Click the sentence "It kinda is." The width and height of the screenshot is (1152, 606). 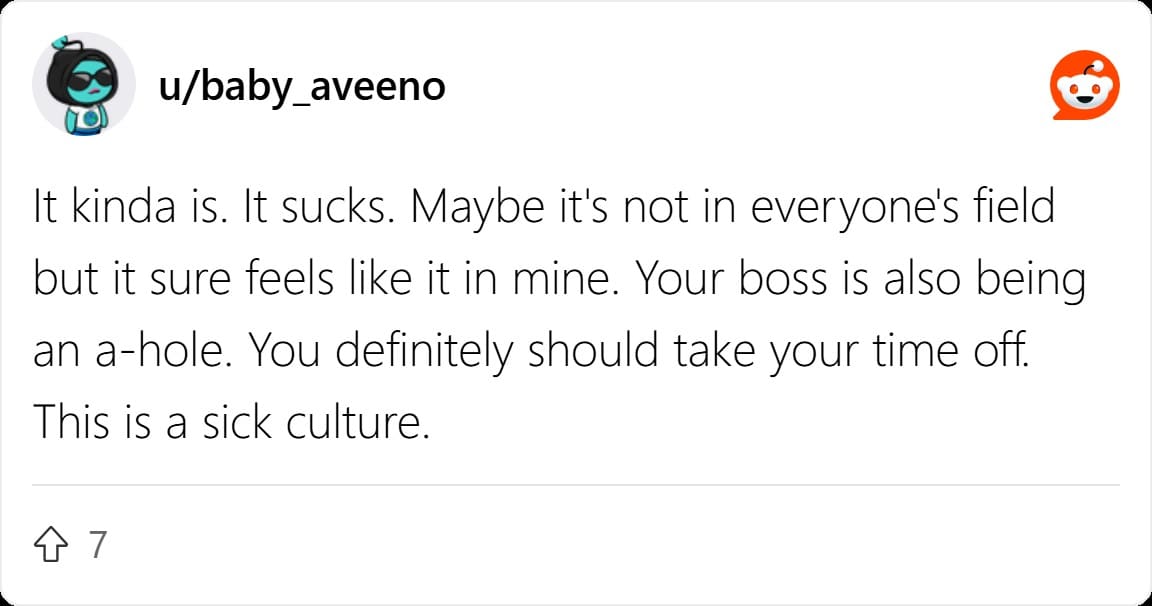129,207
